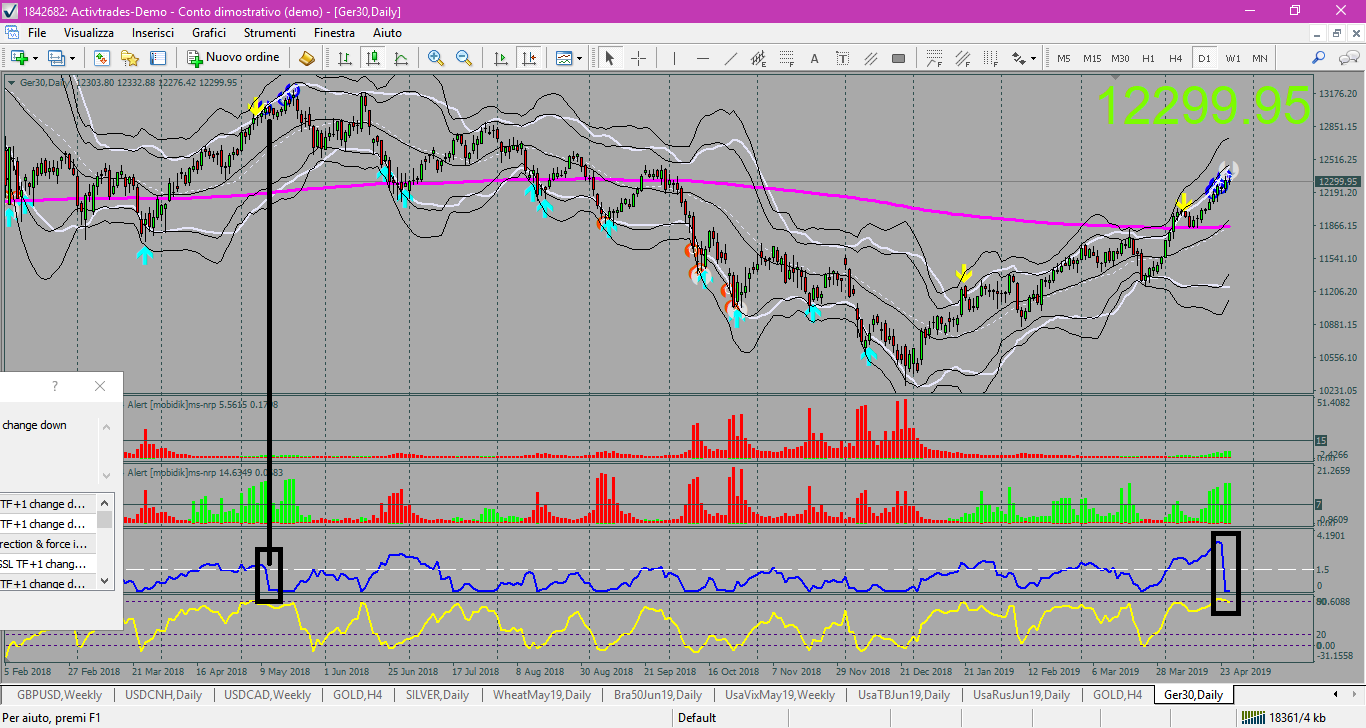1366x728 pixels.
Task: Select the Fibonacci retracement tool
Action: click(x=787, y=58)
